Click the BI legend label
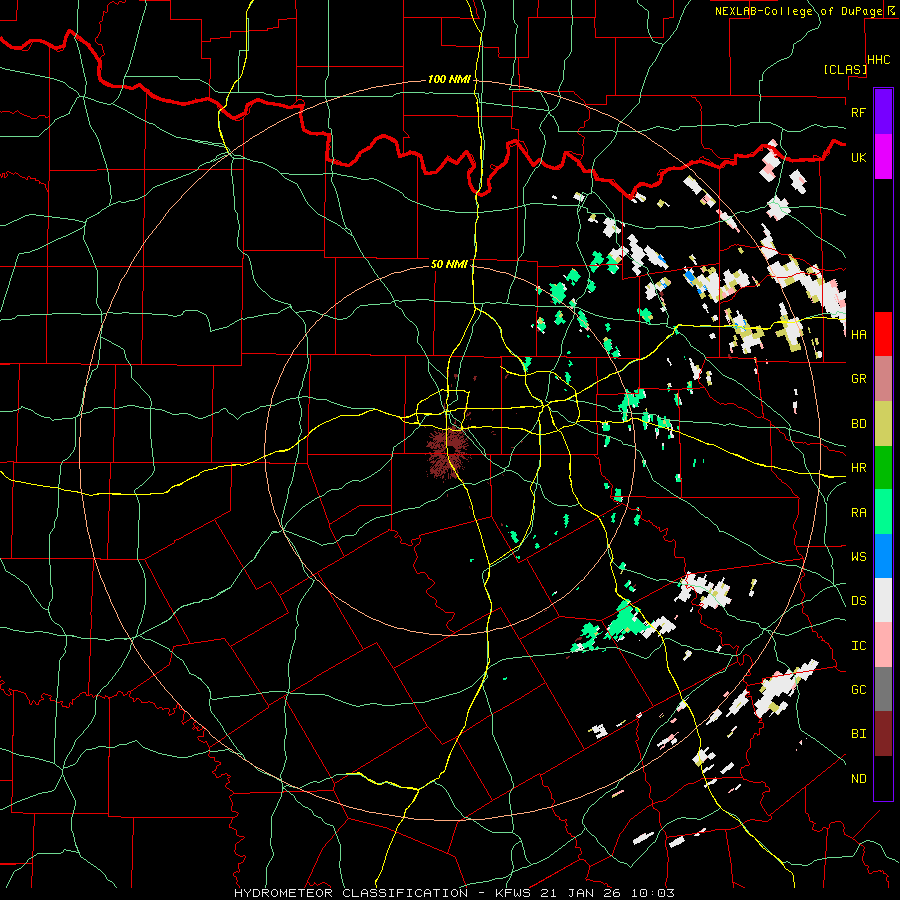900x900 pixels. [859, 734]
